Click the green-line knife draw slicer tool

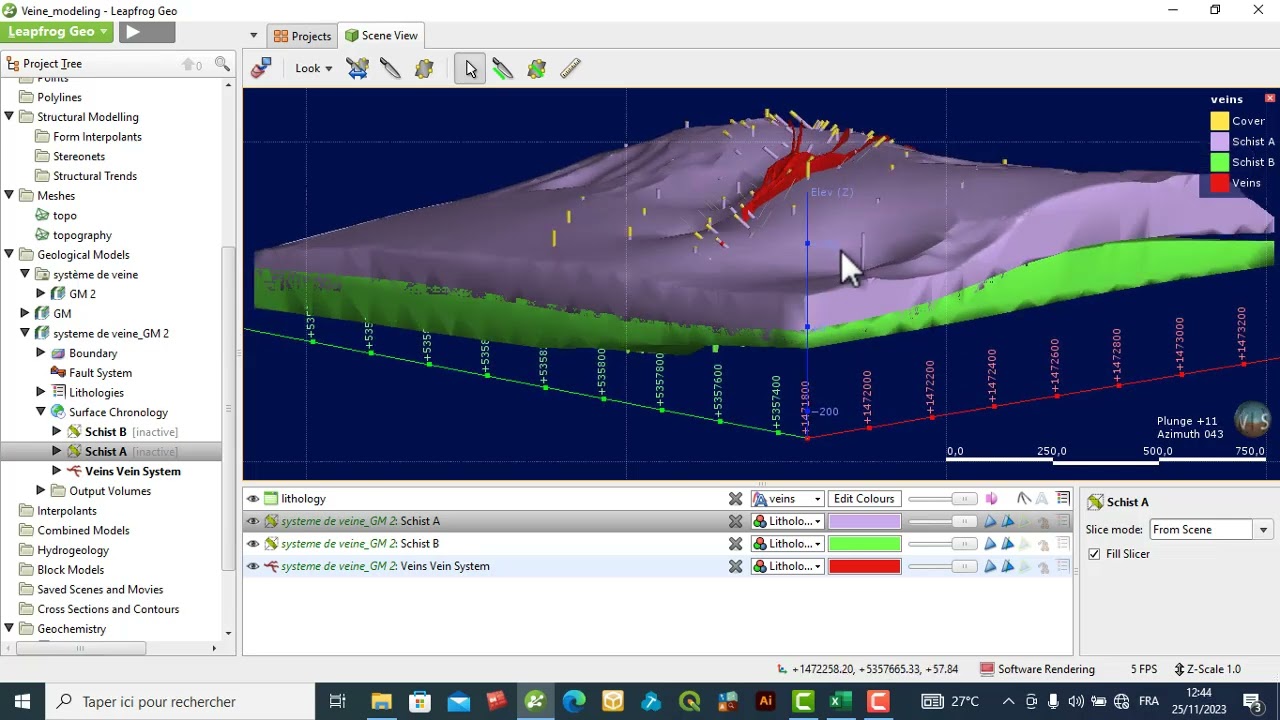coord(503,68)
